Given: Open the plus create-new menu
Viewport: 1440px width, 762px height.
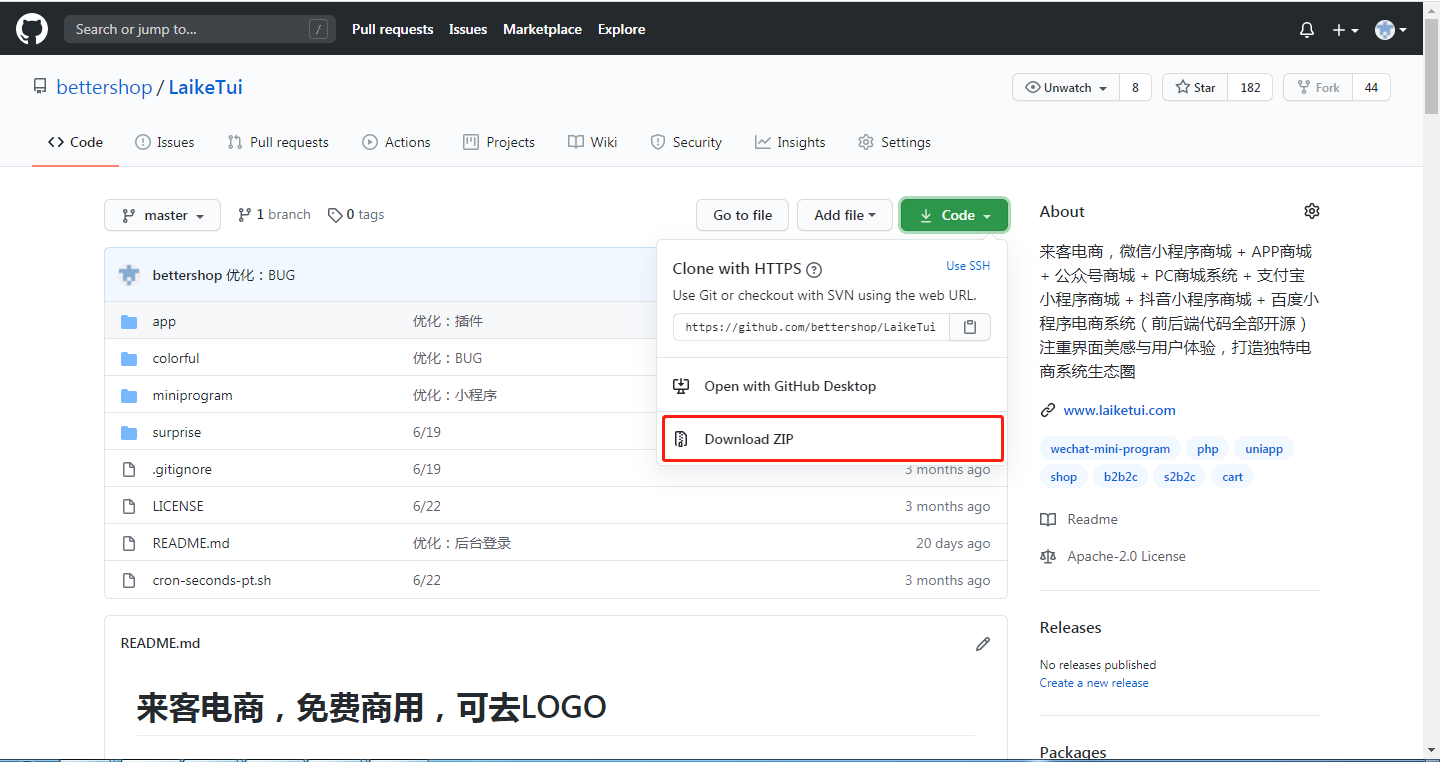Looking at the screenshot, I should pos(1345,30).
